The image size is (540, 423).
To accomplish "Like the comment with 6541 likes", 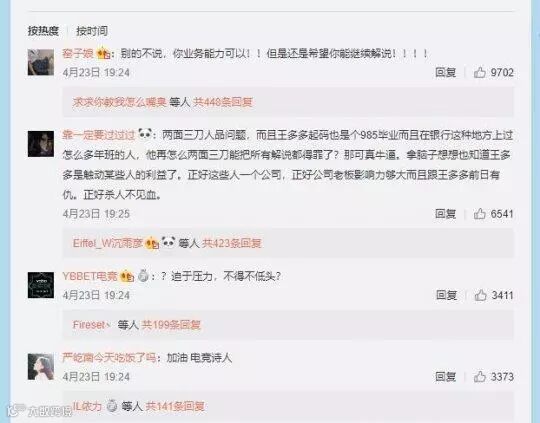I will point(479,214).
